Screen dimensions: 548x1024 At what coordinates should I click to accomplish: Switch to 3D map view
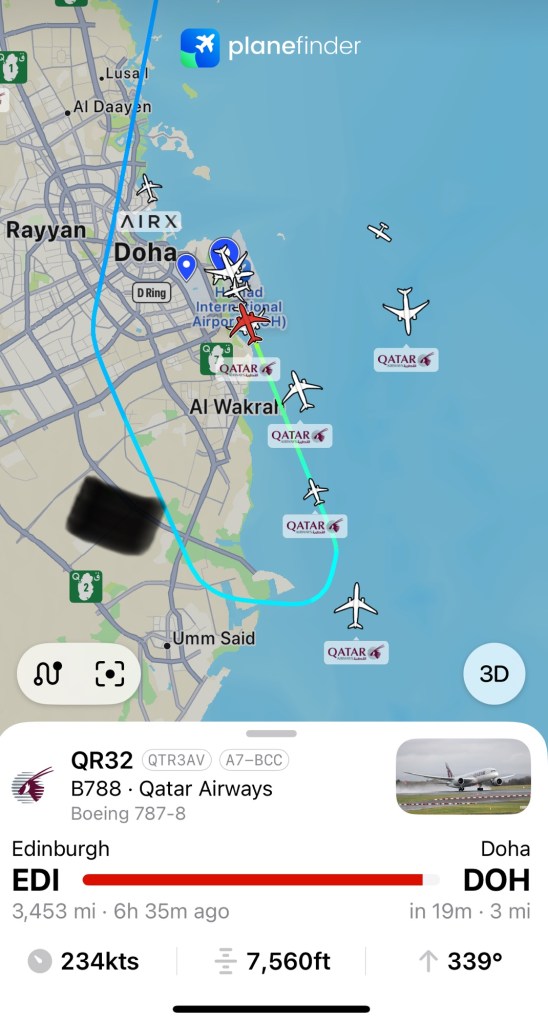[x=494, y=674]
